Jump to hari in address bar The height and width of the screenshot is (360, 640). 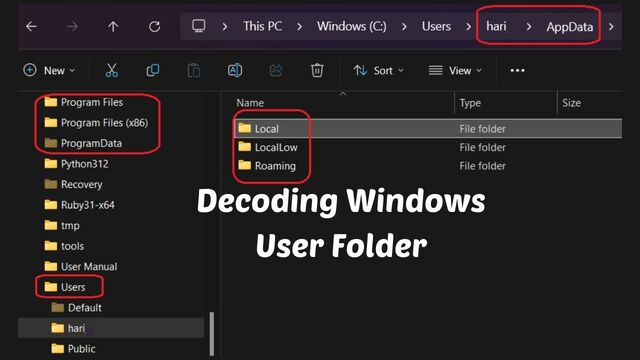[496, 27]
